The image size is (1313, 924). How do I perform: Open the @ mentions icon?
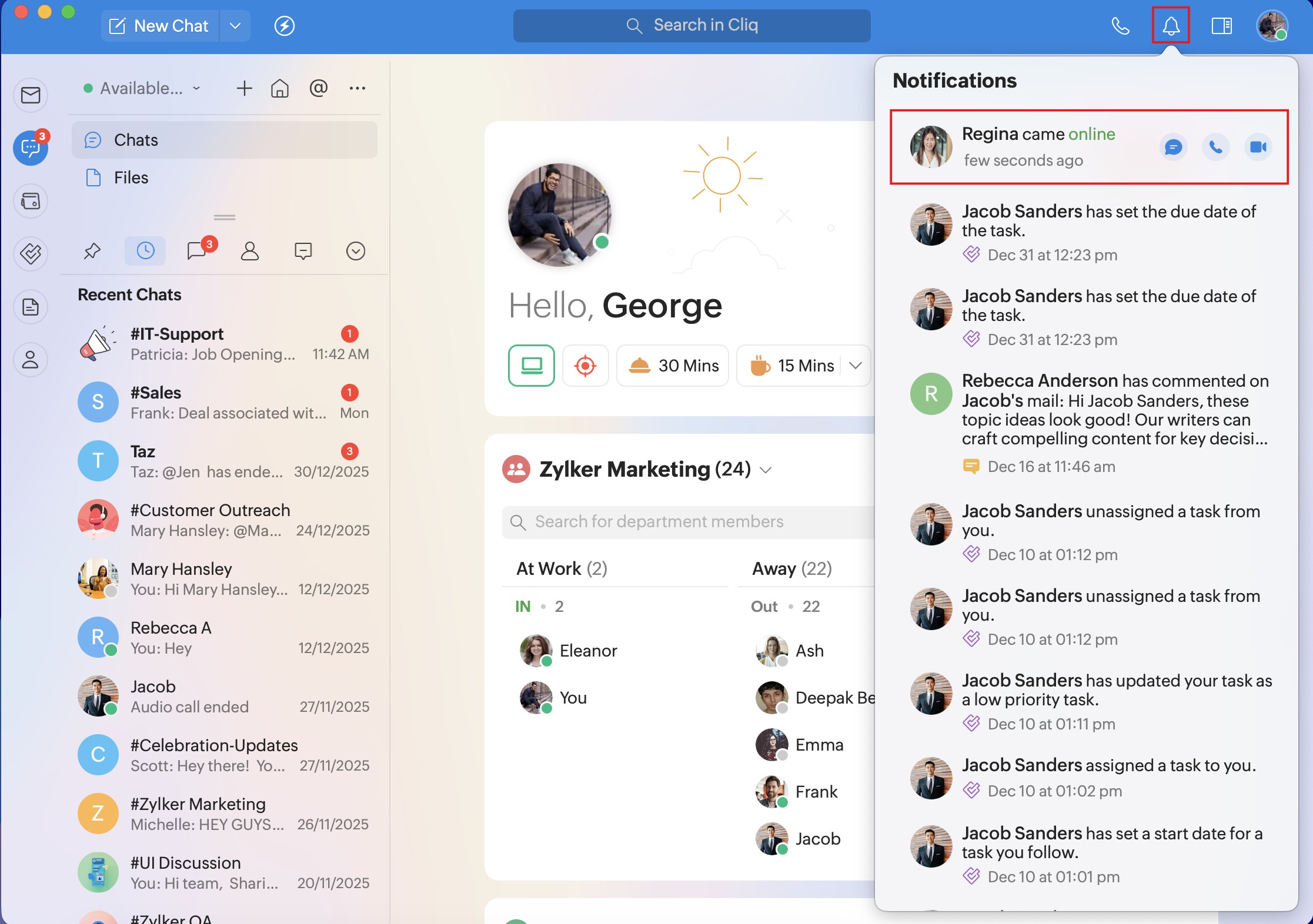[318, 88]
